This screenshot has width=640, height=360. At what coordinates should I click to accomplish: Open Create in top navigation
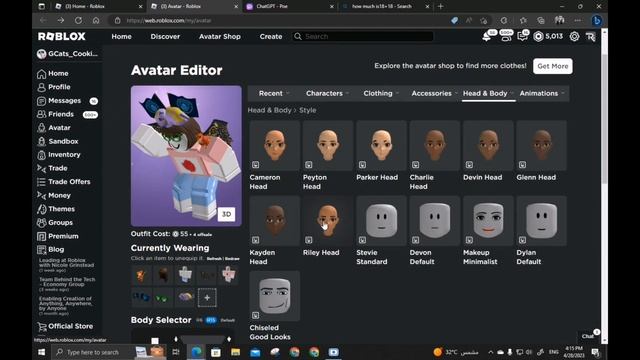coord(271,36)
